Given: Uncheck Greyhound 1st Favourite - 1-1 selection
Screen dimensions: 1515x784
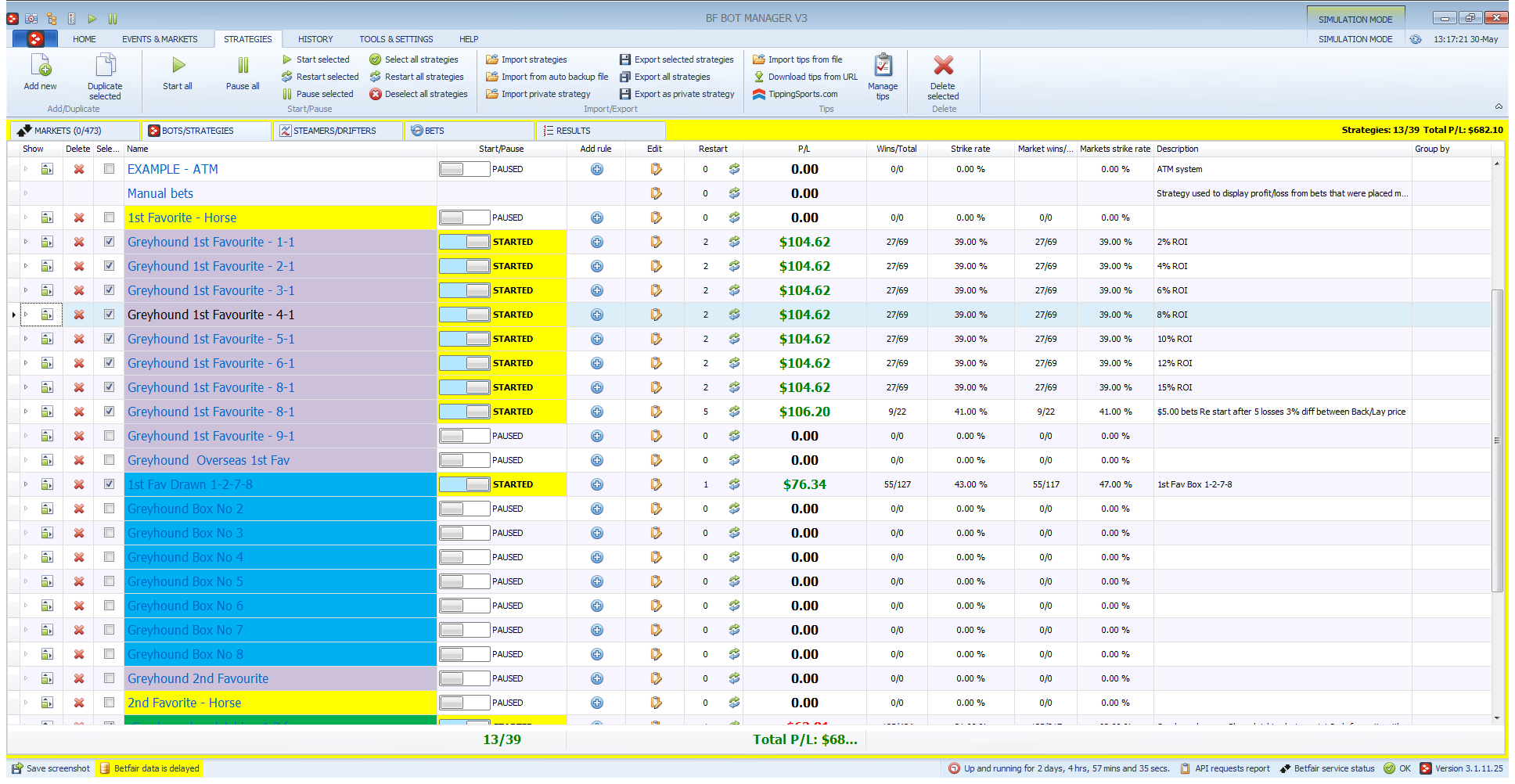Looking at the screenshot, I should coord(109,242).
